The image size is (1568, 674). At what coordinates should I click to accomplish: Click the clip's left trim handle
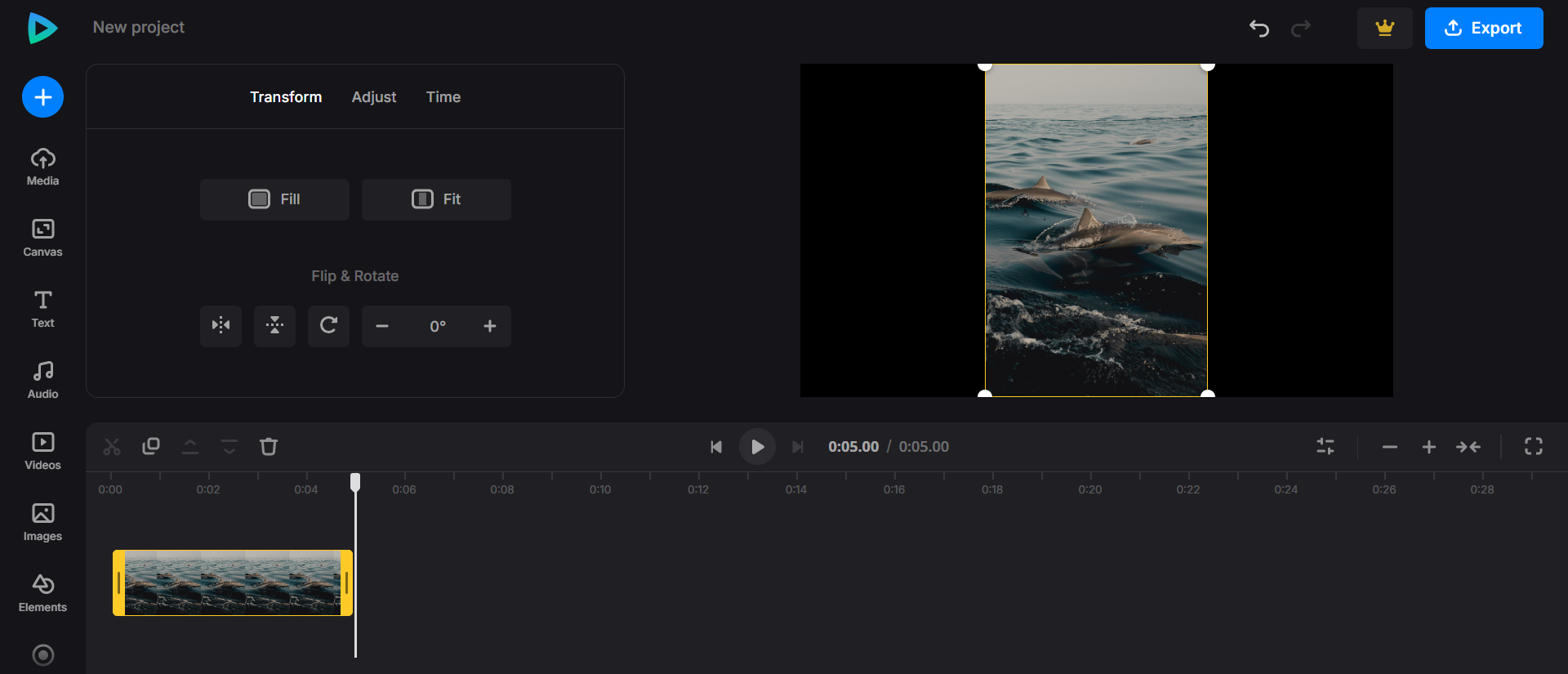tap(119, 582)
